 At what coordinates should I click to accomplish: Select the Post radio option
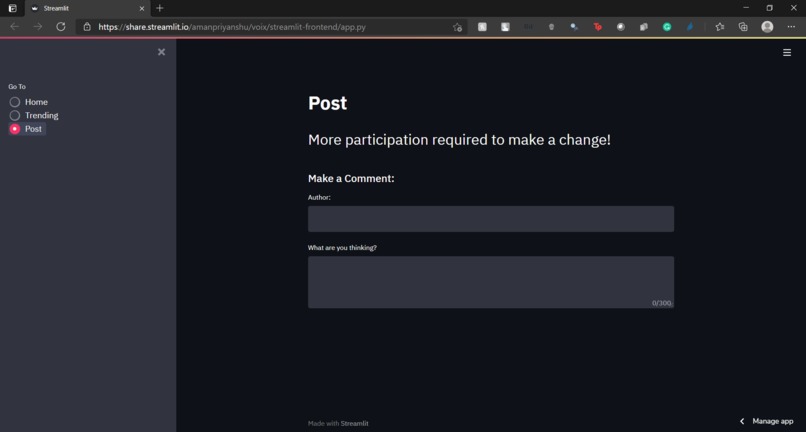[x=27, y=129]
